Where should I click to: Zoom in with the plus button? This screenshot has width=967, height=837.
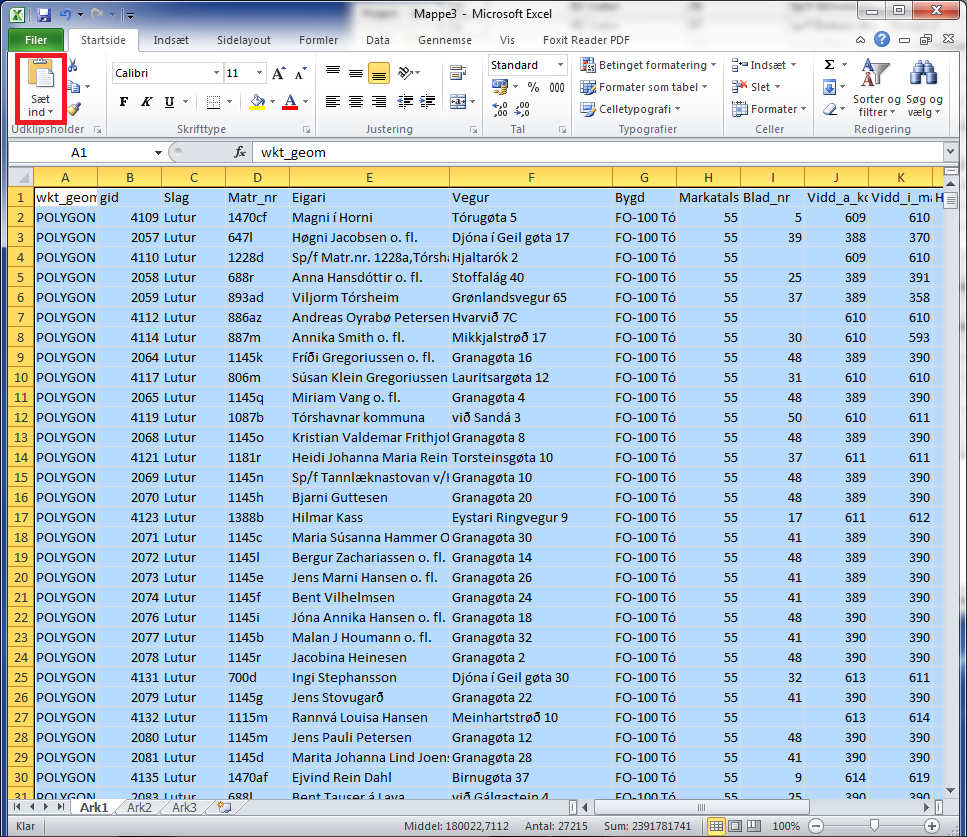[931, 826]
